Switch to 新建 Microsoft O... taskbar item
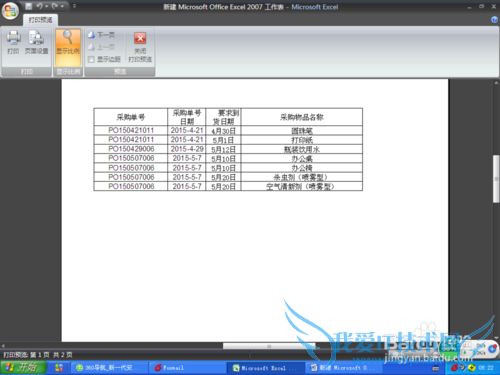This screenshot has height=375, width=500. pos(343,368)
